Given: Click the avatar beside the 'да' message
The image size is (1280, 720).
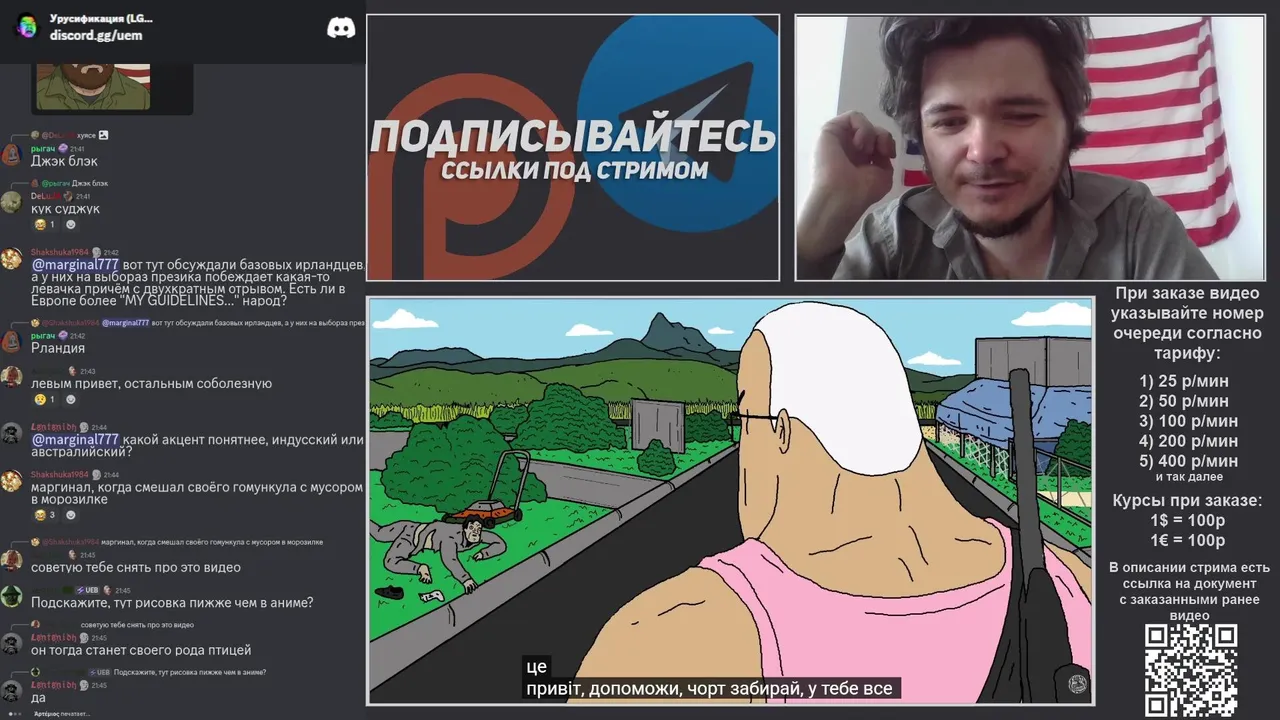Looking at the screenshot, I should [x=11, y=691].
